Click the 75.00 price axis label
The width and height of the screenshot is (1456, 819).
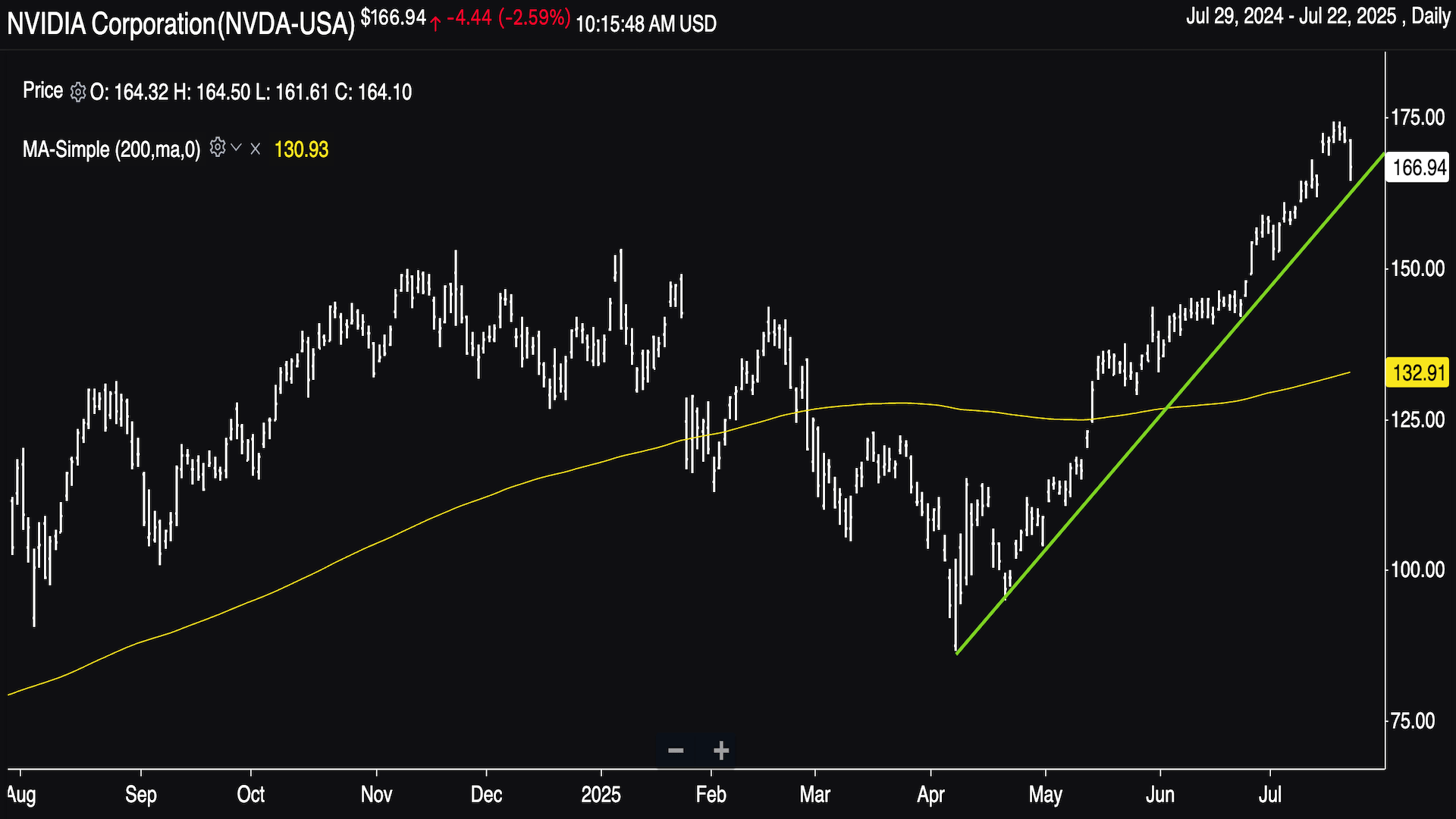(x=1414, y=720)
